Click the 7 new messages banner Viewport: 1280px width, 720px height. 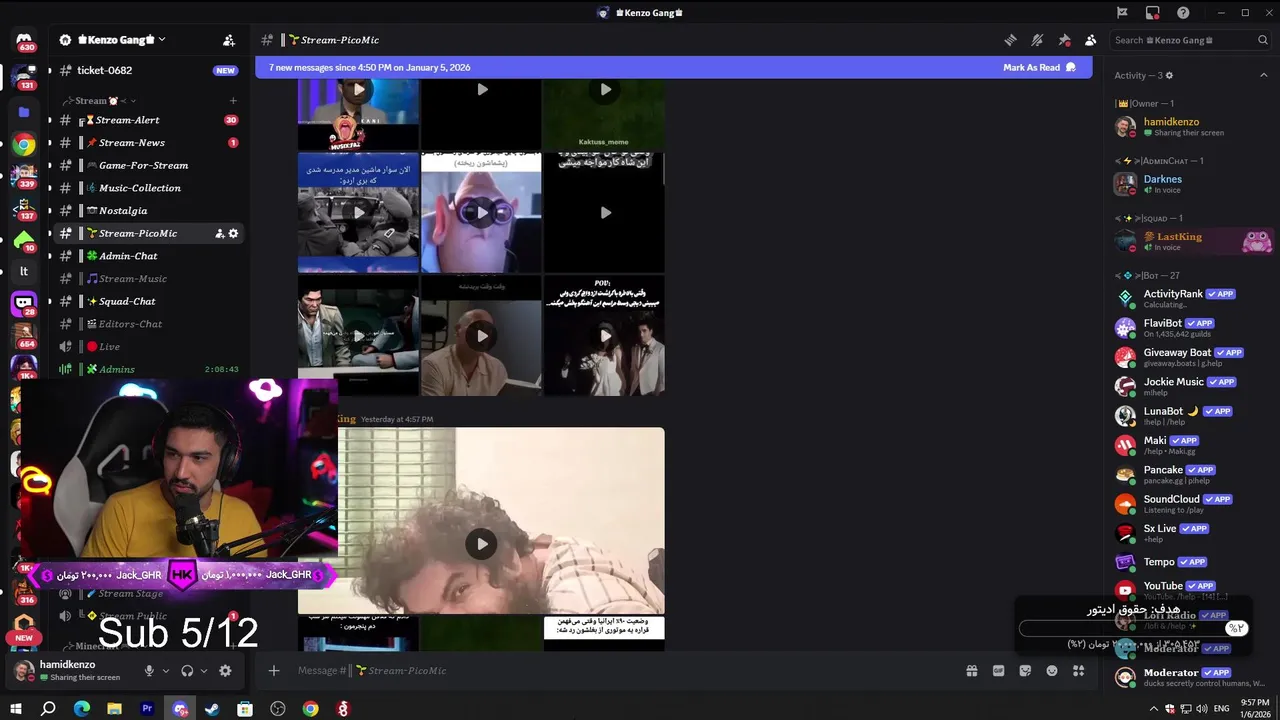(674, 68)
